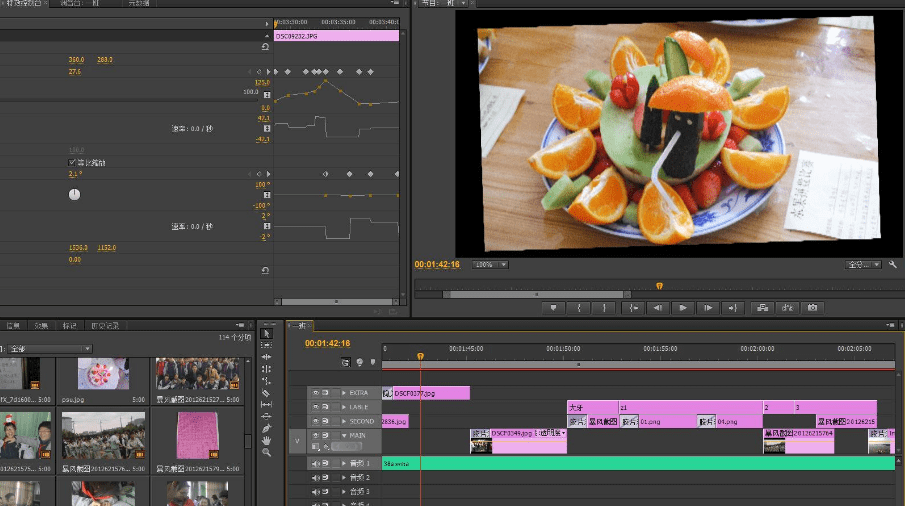Open program monitor wrench settings

[x=892, y=265]
